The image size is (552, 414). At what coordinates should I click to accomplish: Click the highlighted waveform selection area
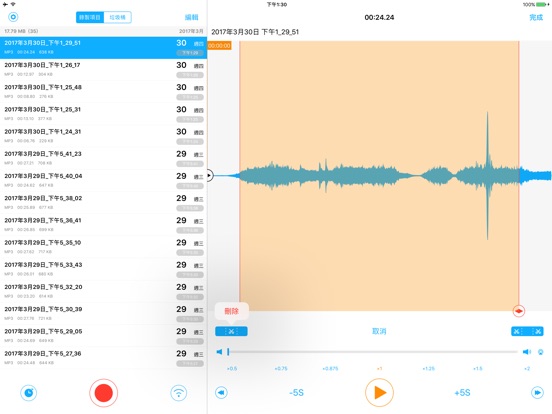(379, 176)
